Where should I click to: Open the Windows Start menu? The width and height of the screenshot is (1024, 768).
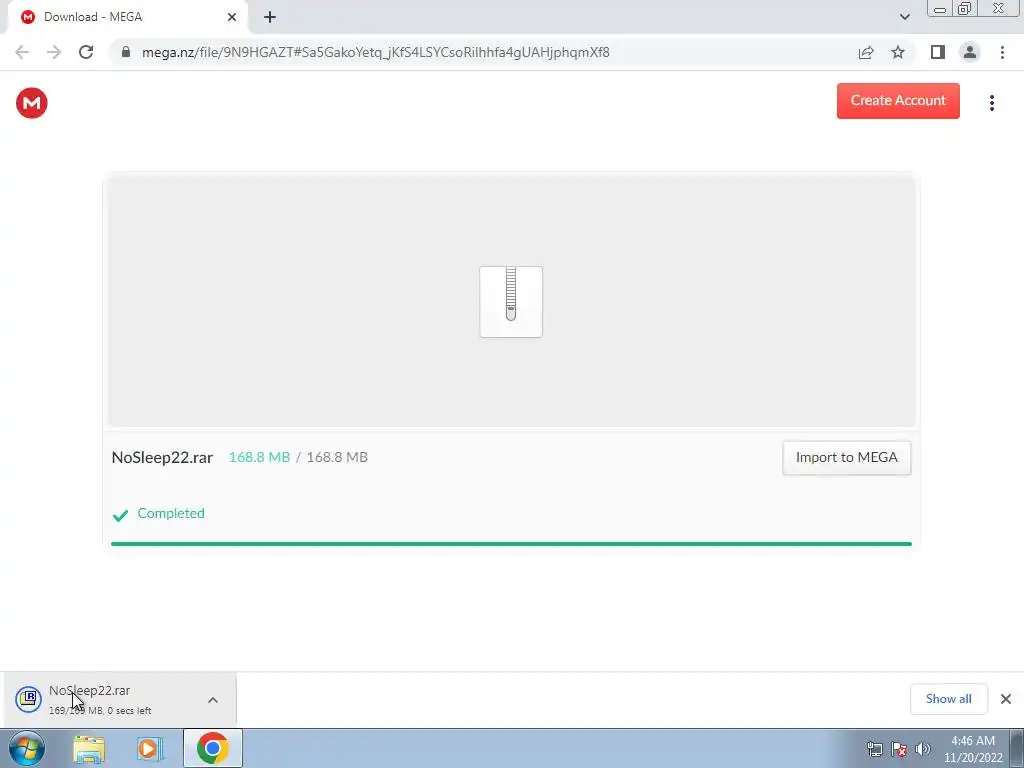pos(27,748)
